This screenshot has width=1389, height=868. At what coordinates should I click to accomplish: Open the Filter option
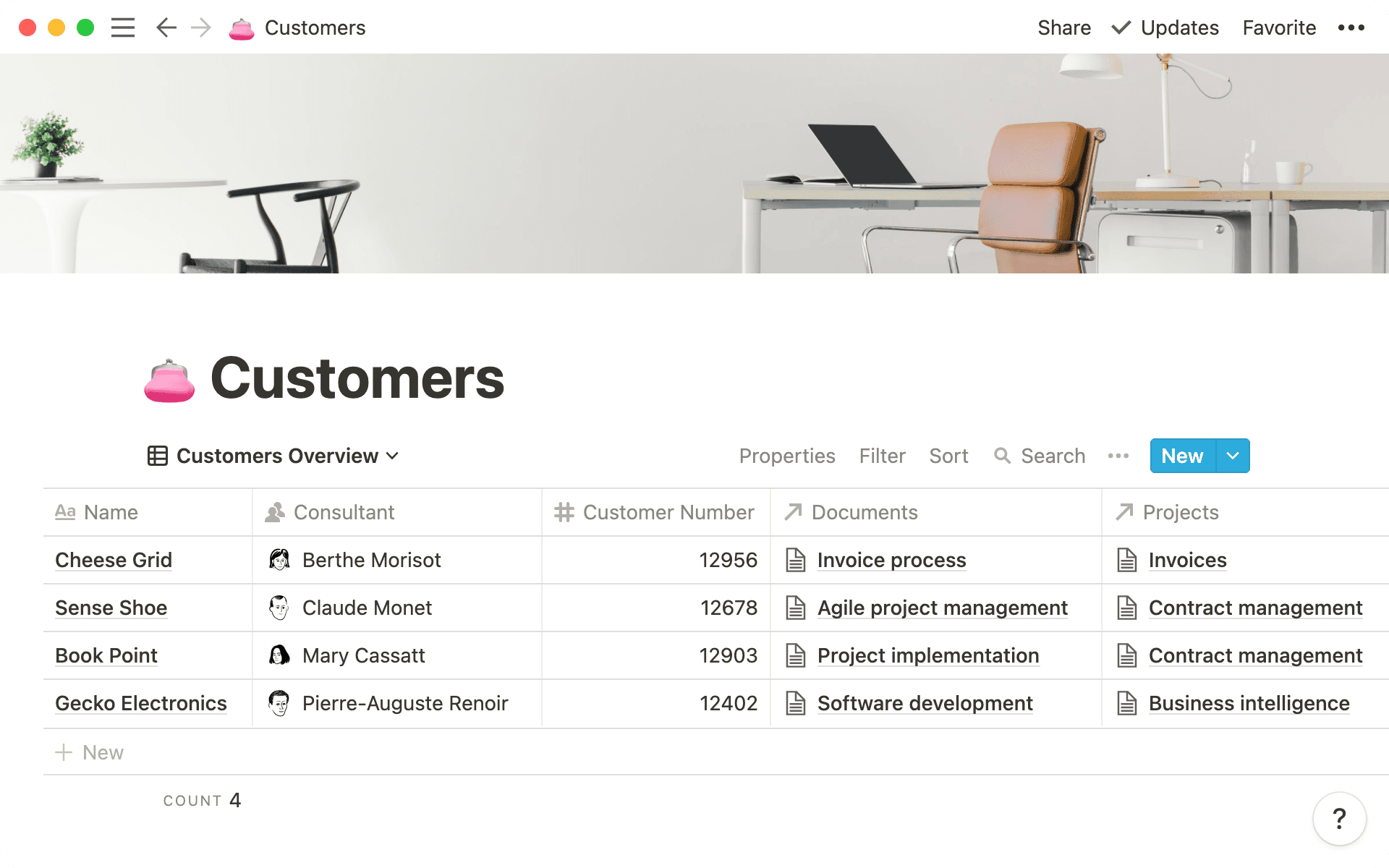[x=882, y=456]
